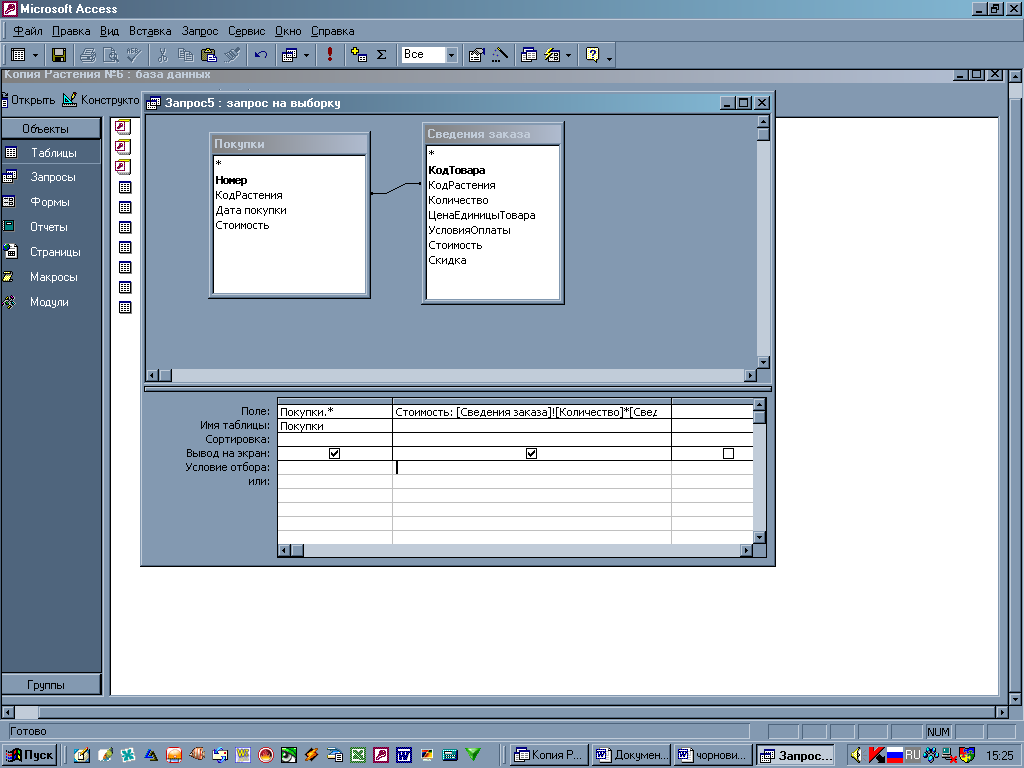Open the Top Values 'Все' dropdown
The image size is (1024, 768).
pyautogui.click(x=451, y=55)
